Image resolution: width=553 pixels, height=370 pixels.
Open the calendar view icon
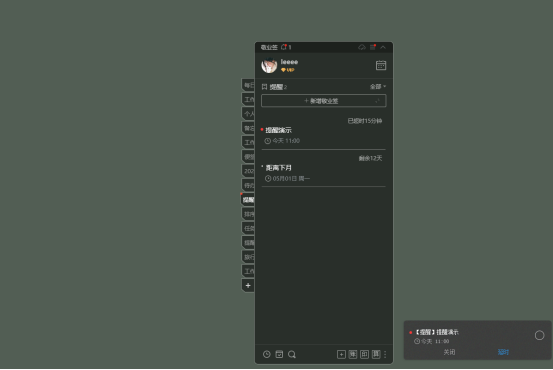(x=381, y=66)
